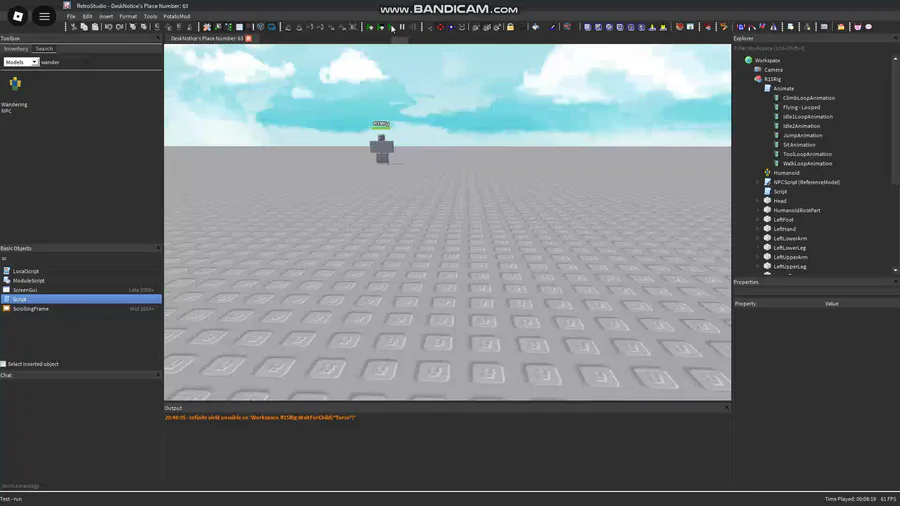
Task: Open the Models category dropdown
Action: [x=21, y=62]
